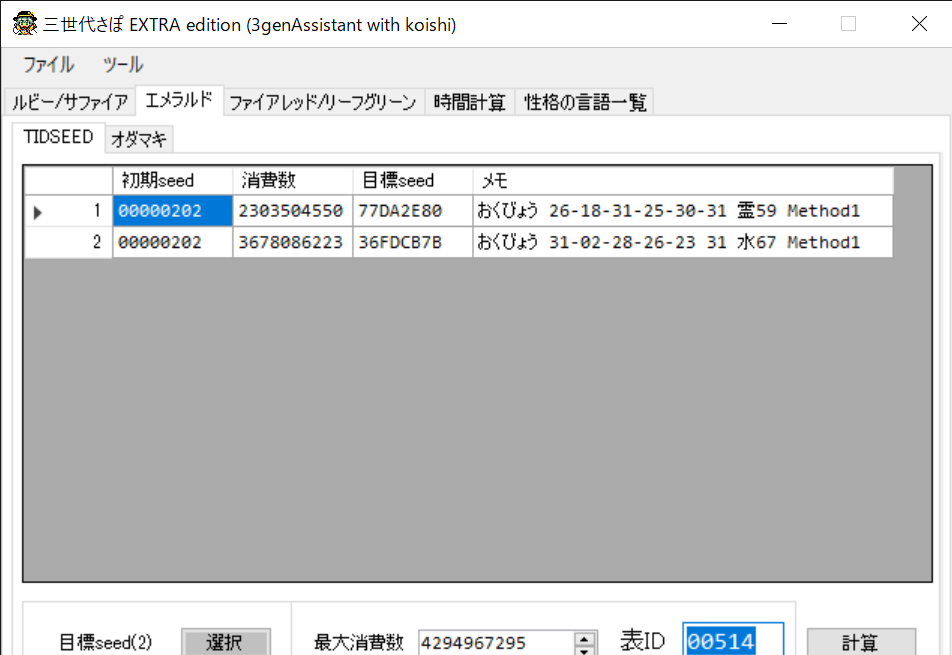Increase 最大消費数 with up arrow
This screenshot has width=952, height=655.
pos(584,639)
